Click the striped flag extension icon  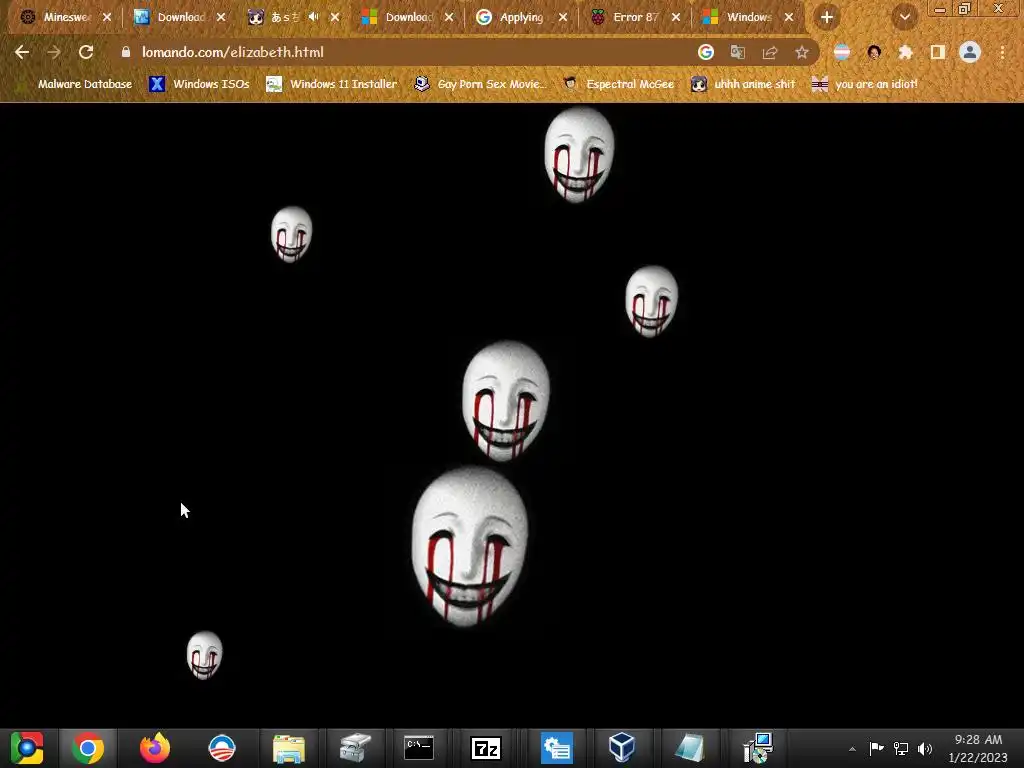tap(842, 52)
